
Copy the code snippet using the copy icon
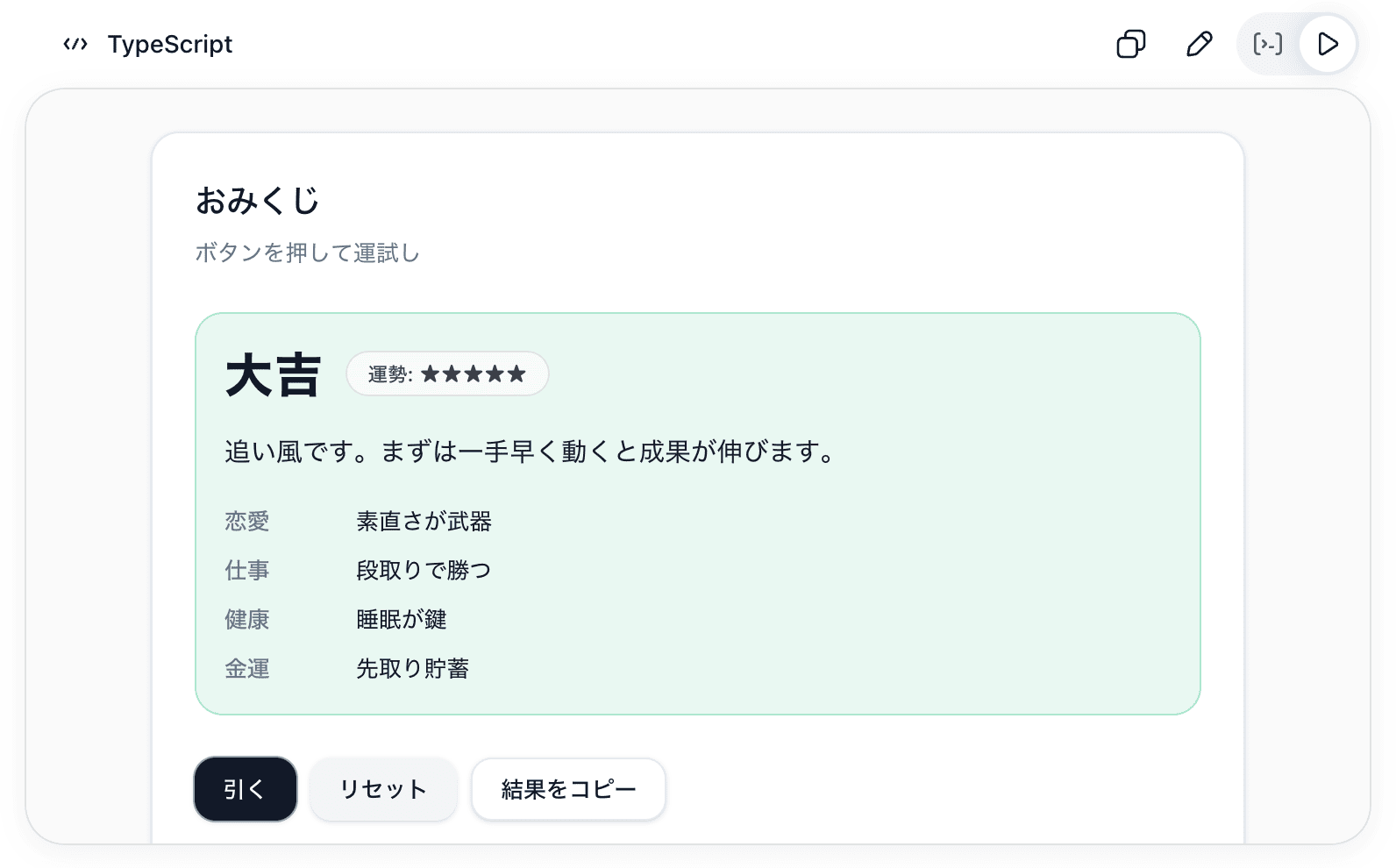pos(1131,44)
